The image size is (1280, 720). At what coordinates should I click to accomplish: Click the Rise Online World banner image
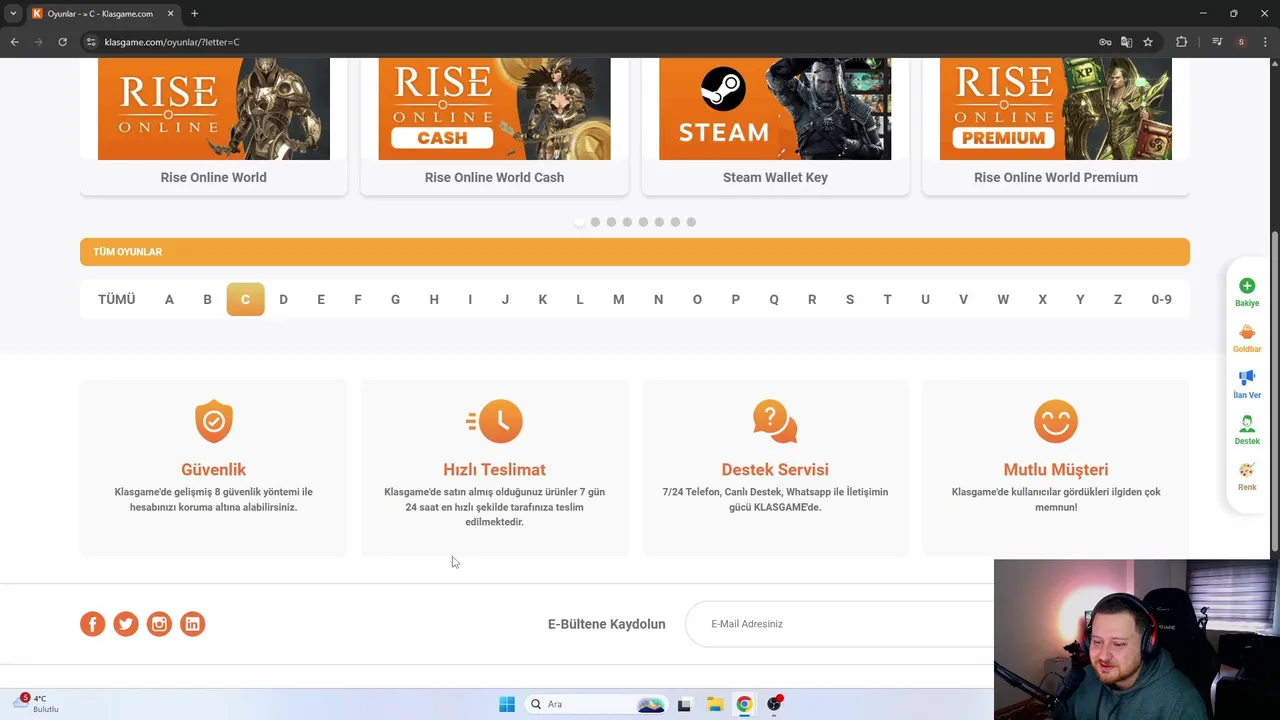pyautogui.click(x=213, y=108)
